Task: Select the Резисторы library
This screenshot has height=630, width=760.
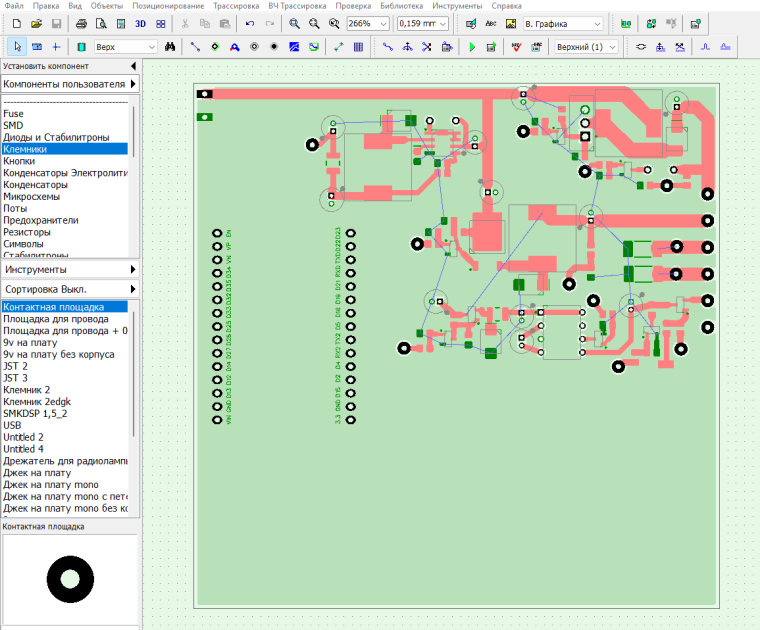Action: (x=65, y=232)
